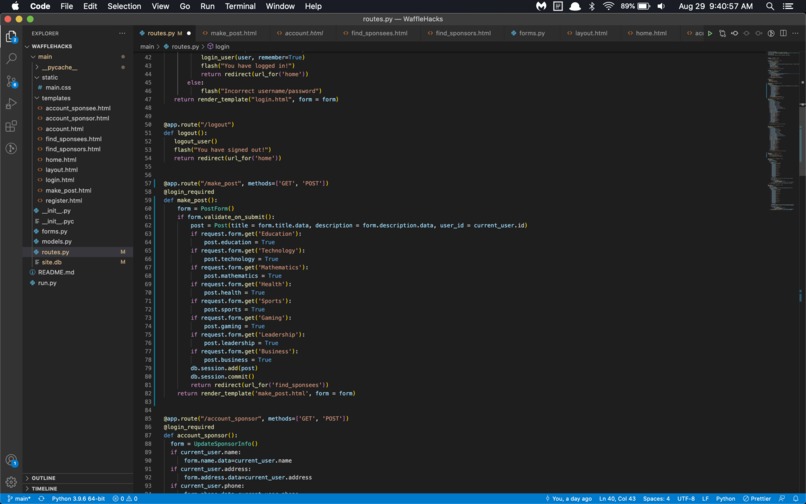
Task: Switch to the home.html tab
Action: 651,33
